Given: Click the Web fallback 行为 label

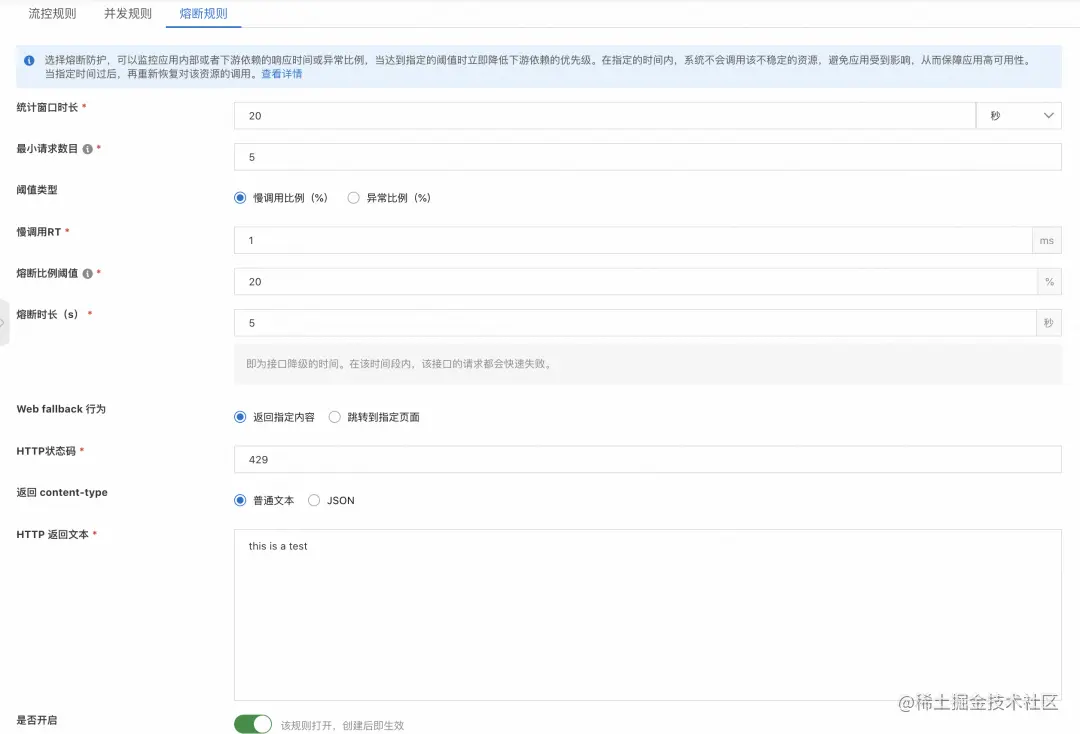Looking at the screenshot, I should (61, 409).
